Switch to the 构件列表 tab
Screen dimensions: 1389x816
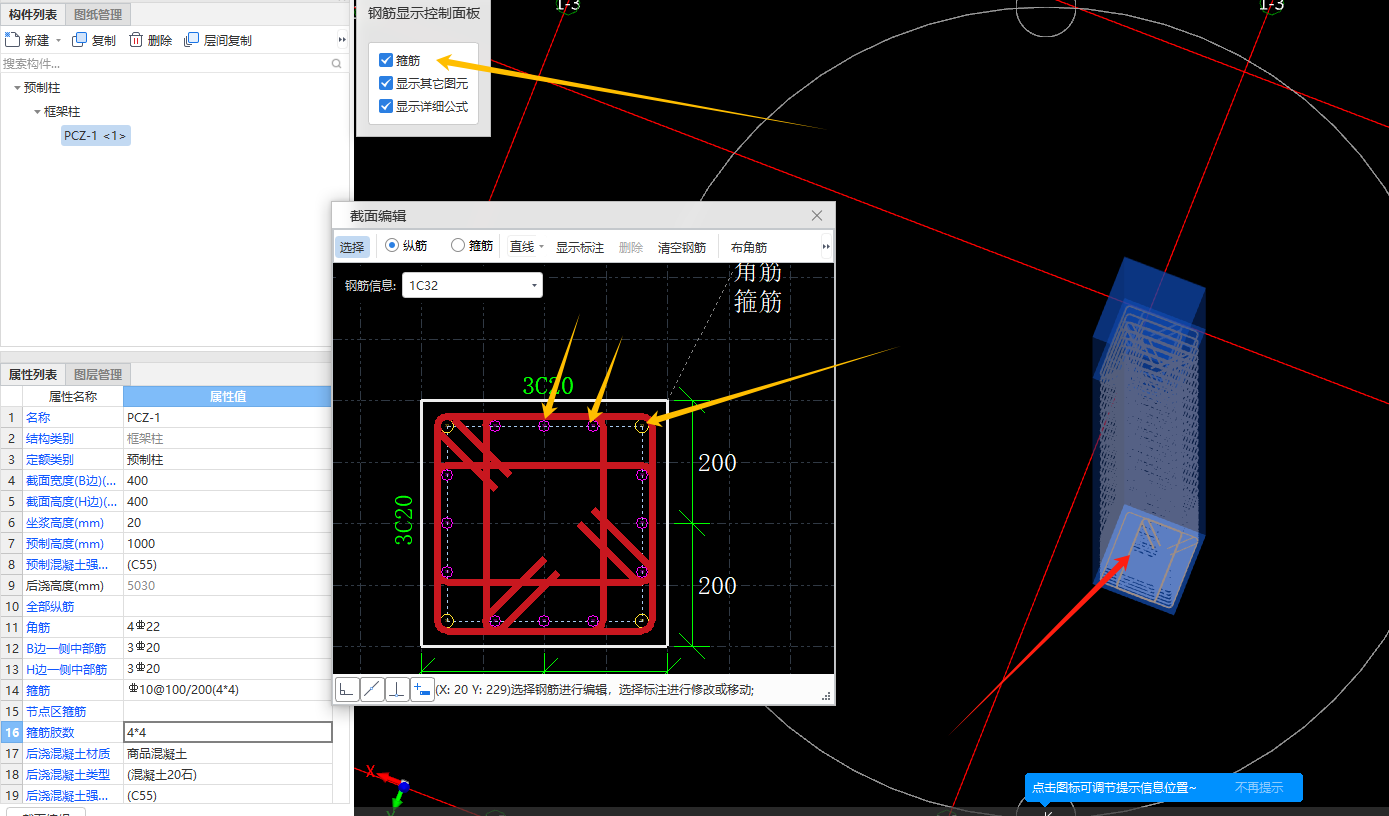coord(33,14)
